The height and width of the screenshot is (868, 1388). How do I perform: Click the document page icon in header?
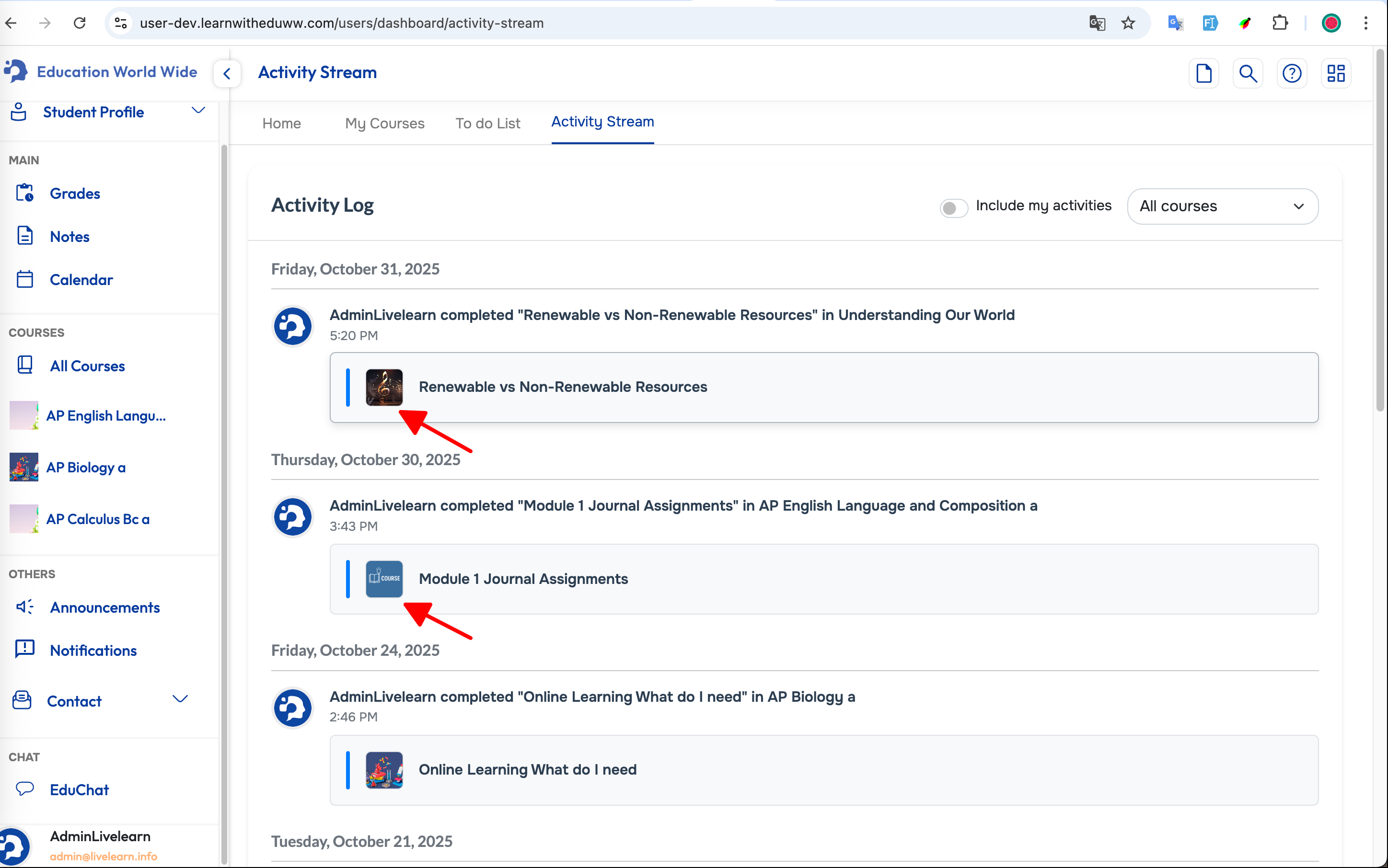pos(1203,73)
